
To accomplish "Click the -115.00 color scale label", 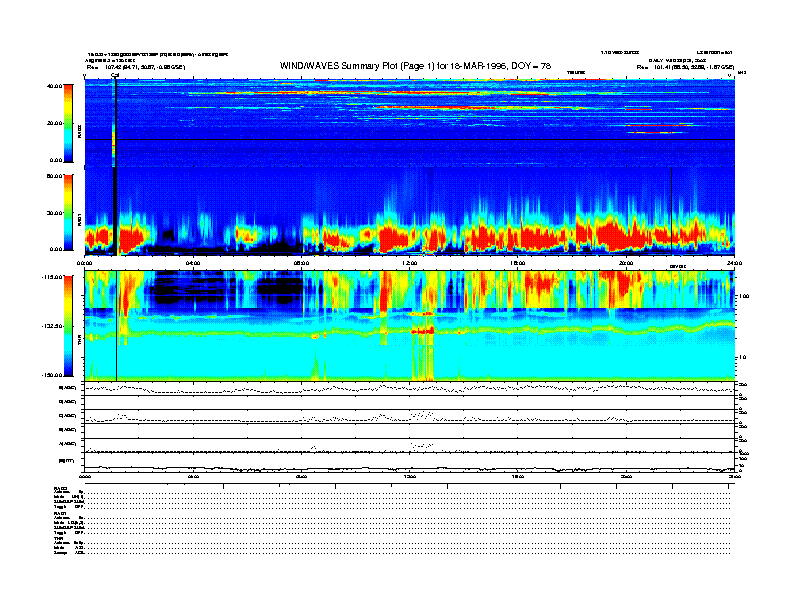I will [52, 277].
